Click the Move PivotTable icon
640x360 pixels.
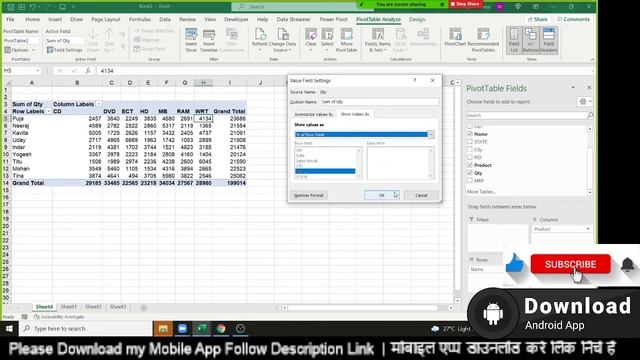click(346, 40)
